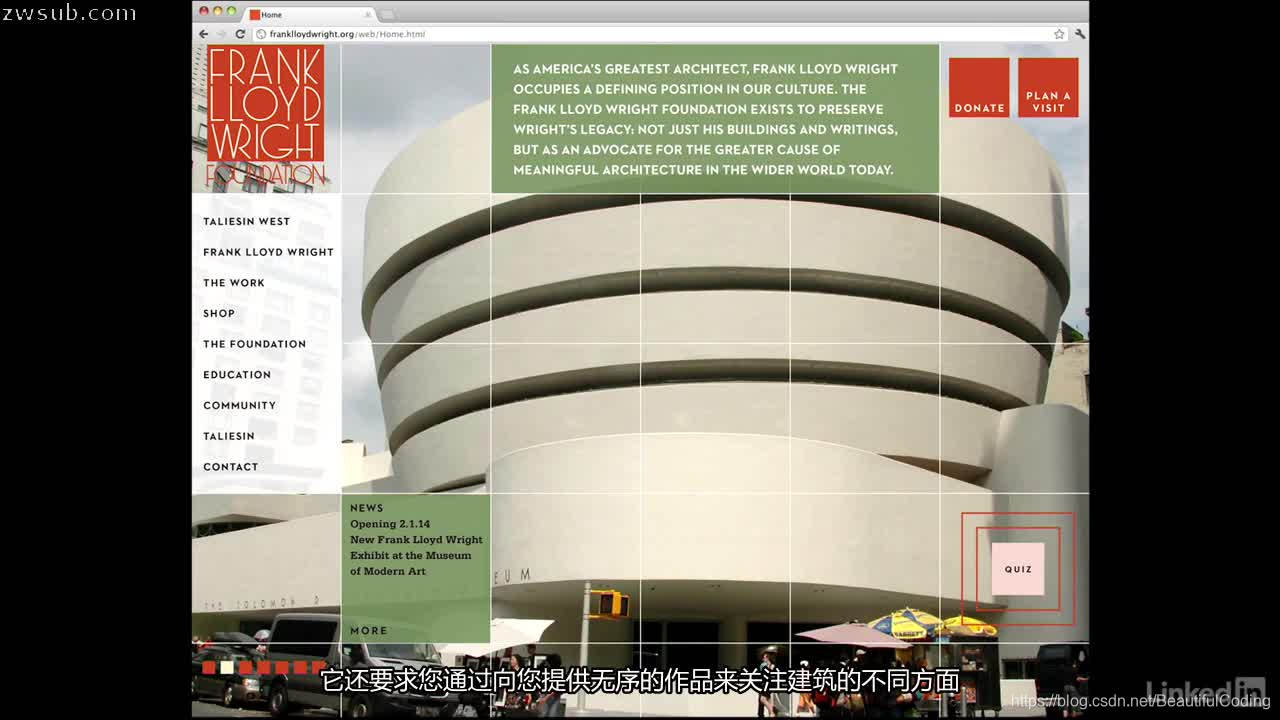
Task: Go back with the browser back arrow
Action: (204, 34)
